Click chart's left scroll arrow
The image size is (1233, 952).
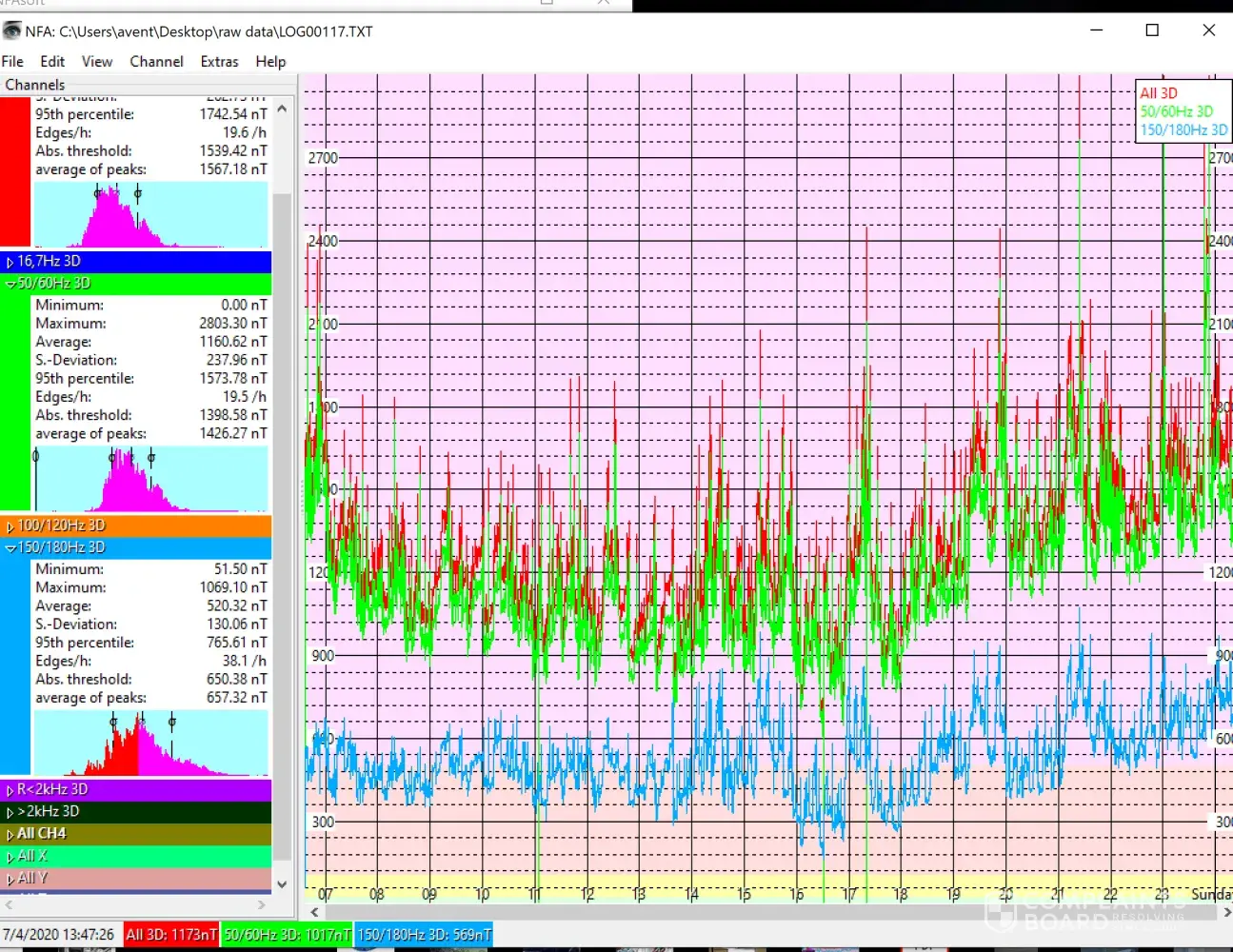click(x=314, y=912)
